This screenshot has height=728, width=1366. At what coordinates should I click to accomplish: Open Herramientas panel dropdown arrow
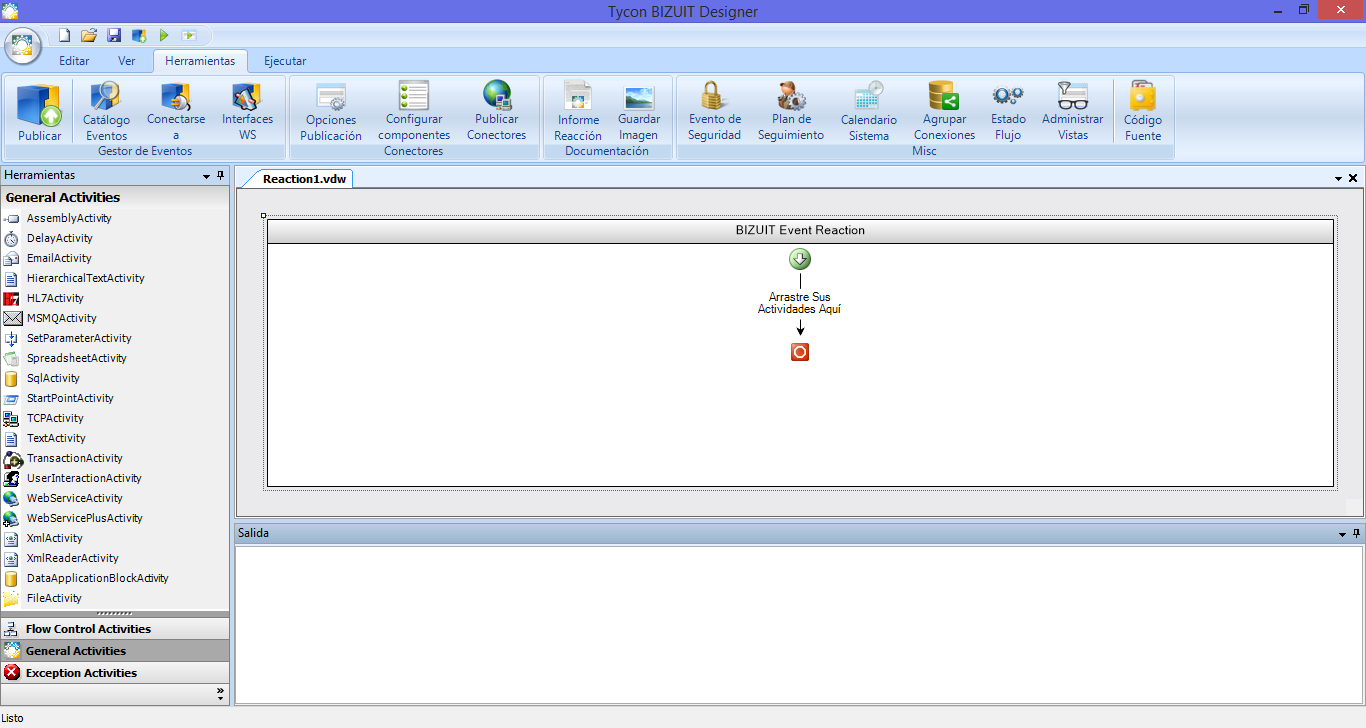point(207,177)
